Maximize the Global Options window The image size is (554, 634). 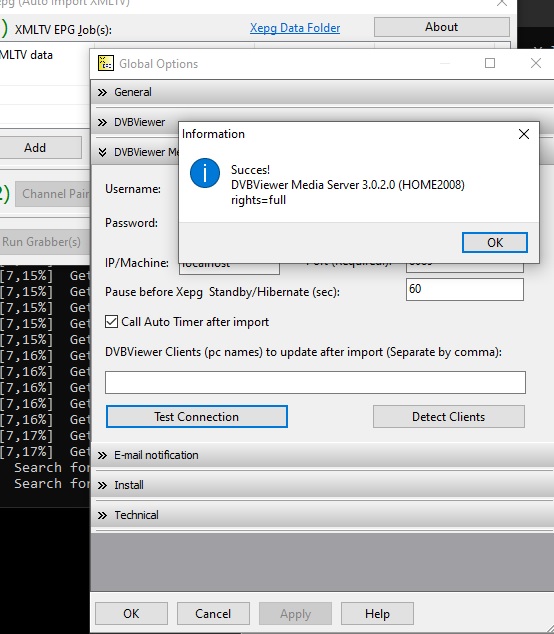pyautogui.click(x=490, y=63)
